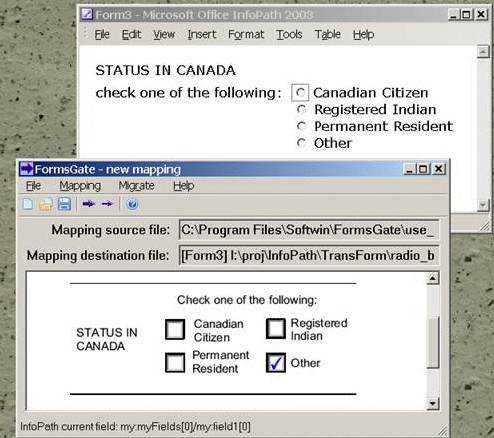Open the View menu in InfoPath
The height and width of the screenshot is (438, 494).
point(164,34)
